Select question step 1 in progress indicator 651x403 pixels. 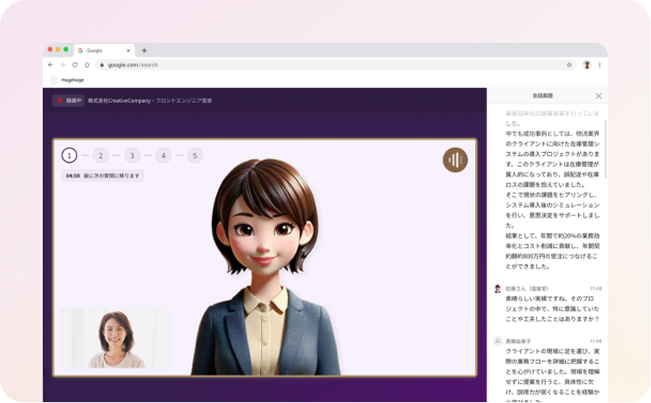coord(68,155)
